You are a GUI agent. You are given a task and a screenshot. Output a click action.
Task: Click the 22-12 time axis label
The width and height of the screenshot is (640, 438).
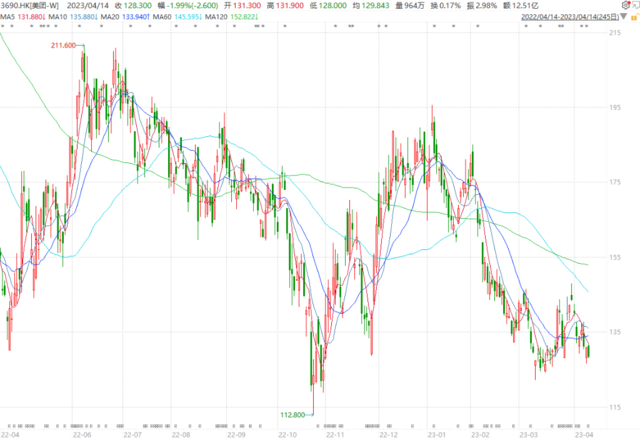[388, 434]
